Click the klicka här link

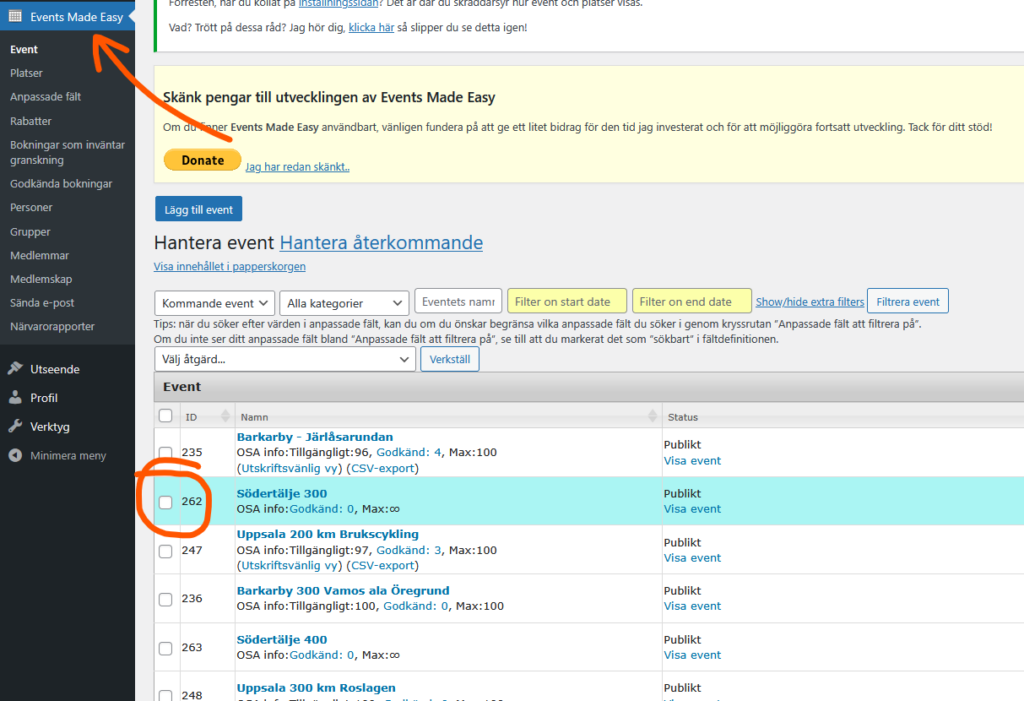(371, 27)
